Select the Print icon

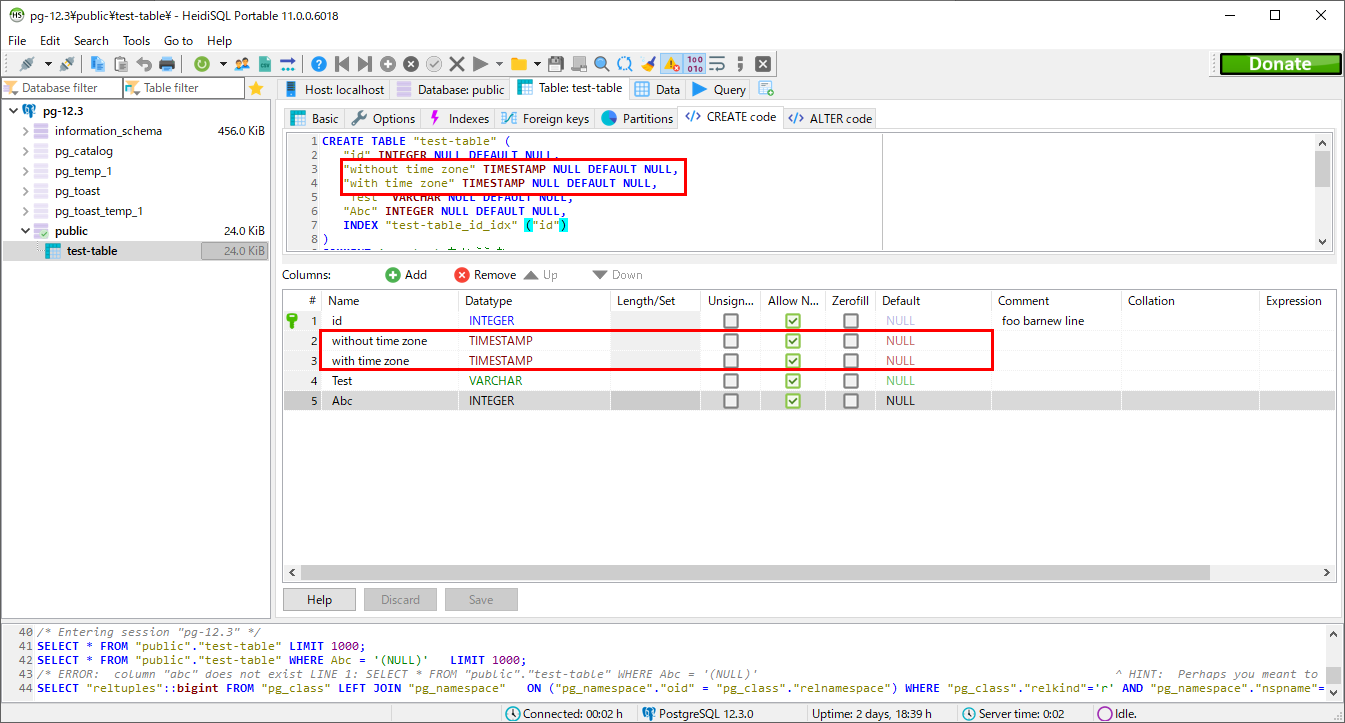pos(167,63)
